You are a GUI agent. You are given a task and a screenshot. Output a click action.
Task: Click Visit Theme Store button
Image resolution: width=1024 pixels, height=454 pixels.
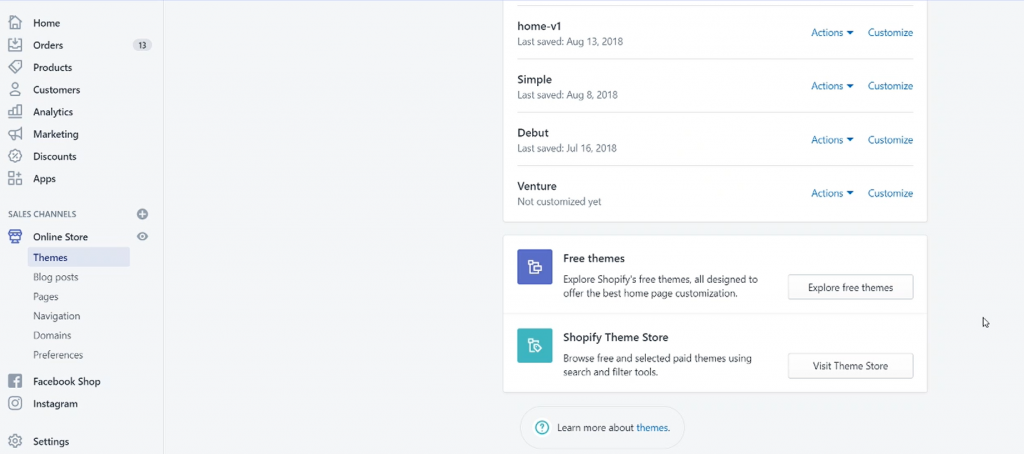pos(850,366)
